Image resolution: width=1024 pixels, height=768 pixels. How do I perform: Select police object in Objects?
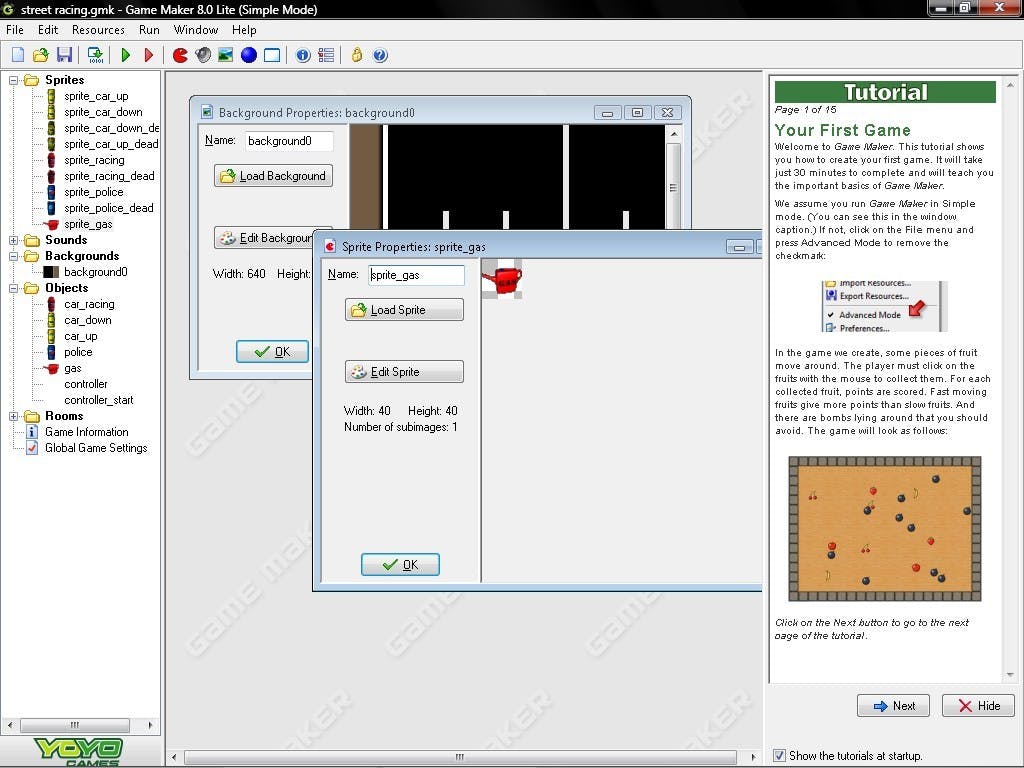click(x=78, y=352)
